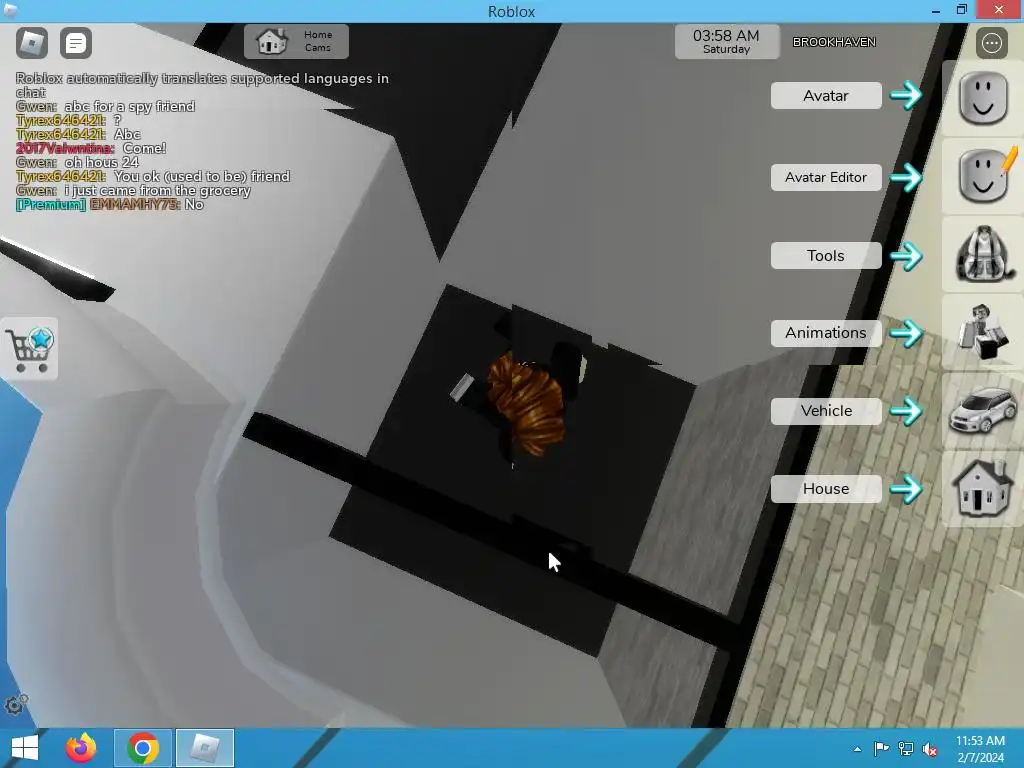
Task: Open the Action Center flag icon
Action: 881,748
